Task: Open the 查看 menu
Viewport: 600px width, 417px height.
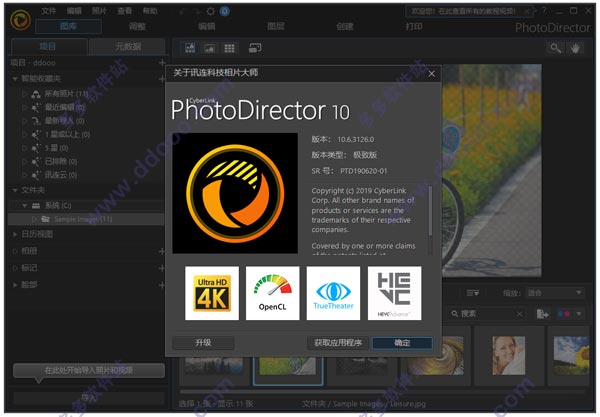Action: tap(124, 11)
